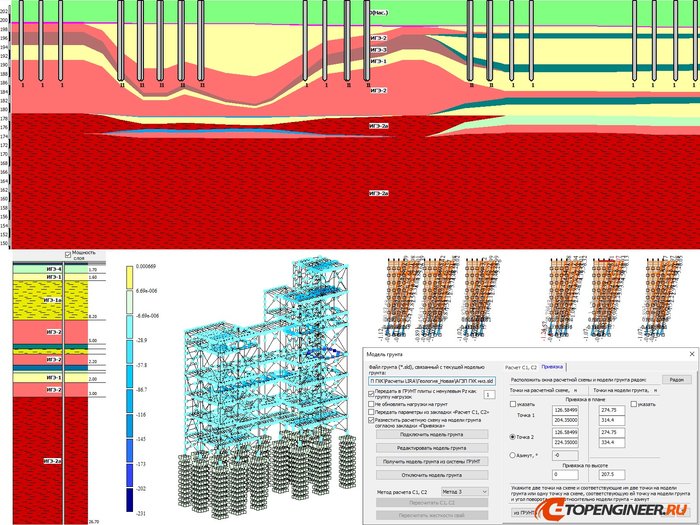This screenshot has width=700, height=525.
Task: Check указать under Точки на модели грунта
Action: 633,404
